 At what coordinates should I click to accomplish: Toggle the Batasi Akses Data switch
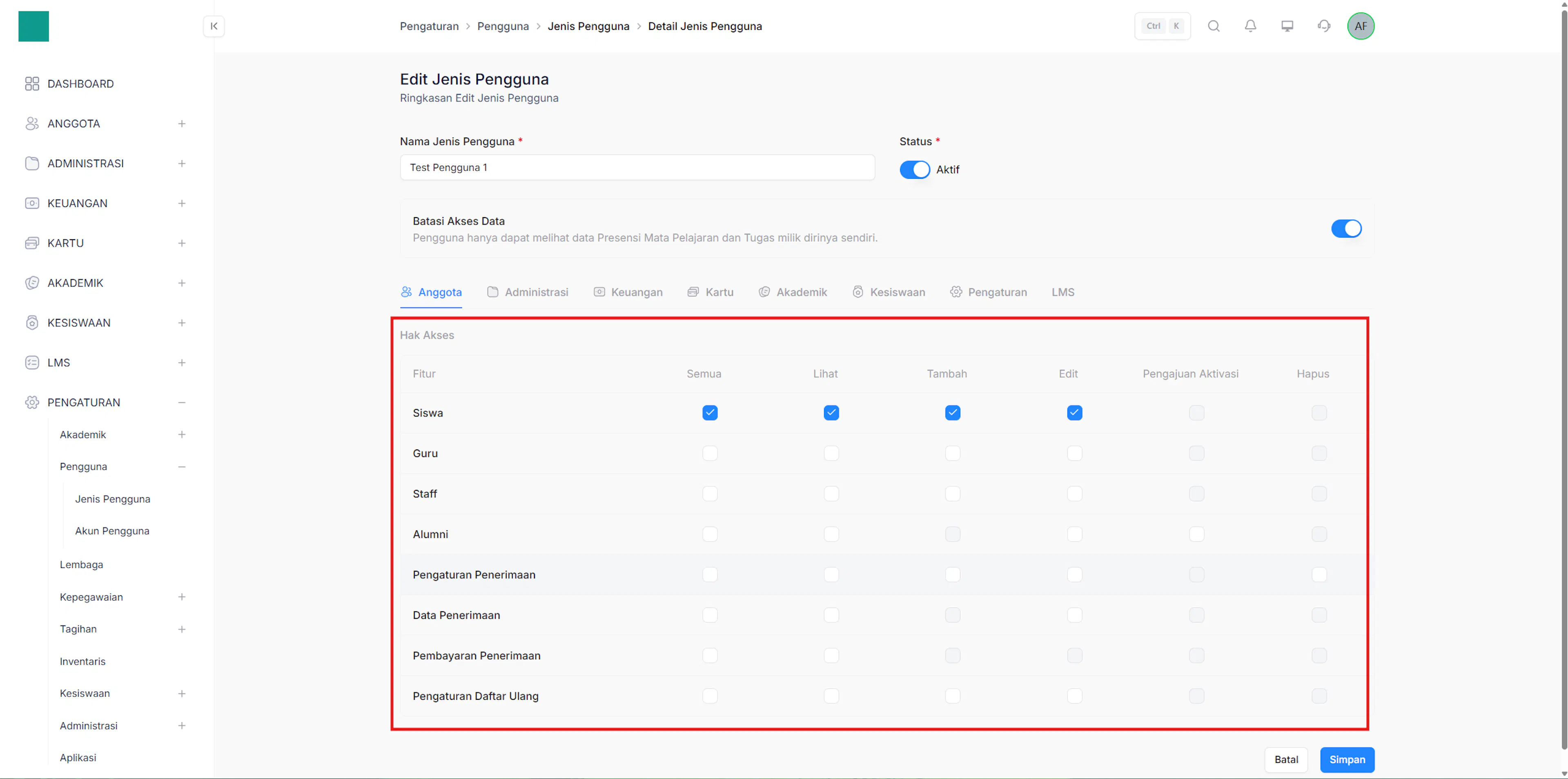tap(1346, 229)
